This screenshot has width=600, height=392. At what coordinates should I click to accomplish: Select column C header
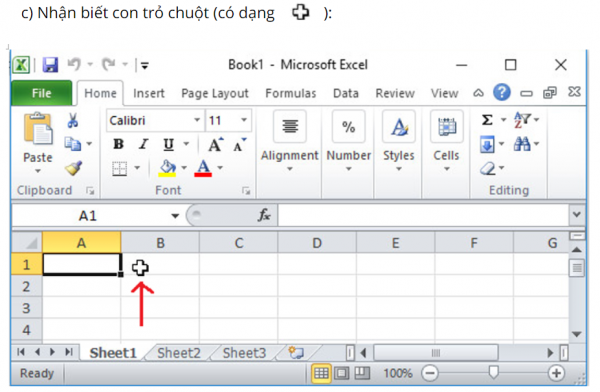[239, 243]
